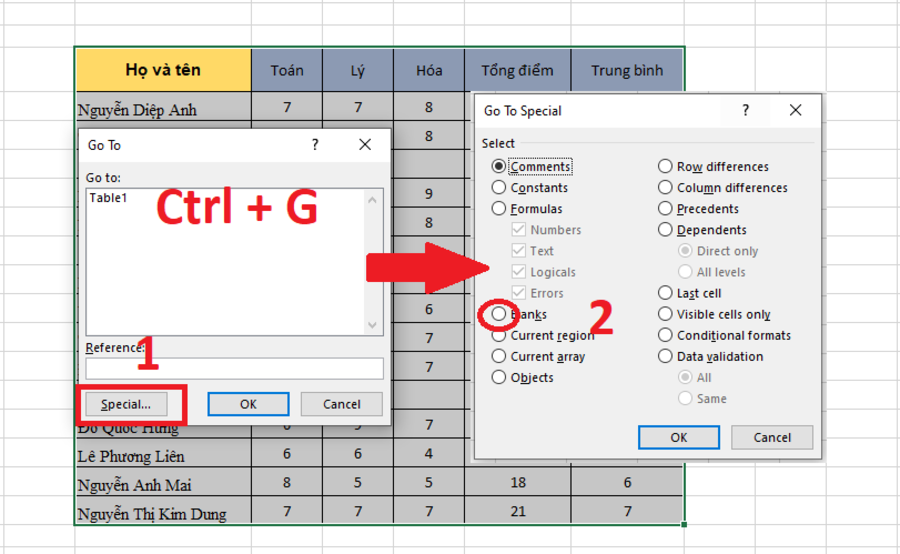Click the Toán score in Nguyễn Anh Mai row
This screenshot has width=900, height=554.
click(x=287, y=482)
